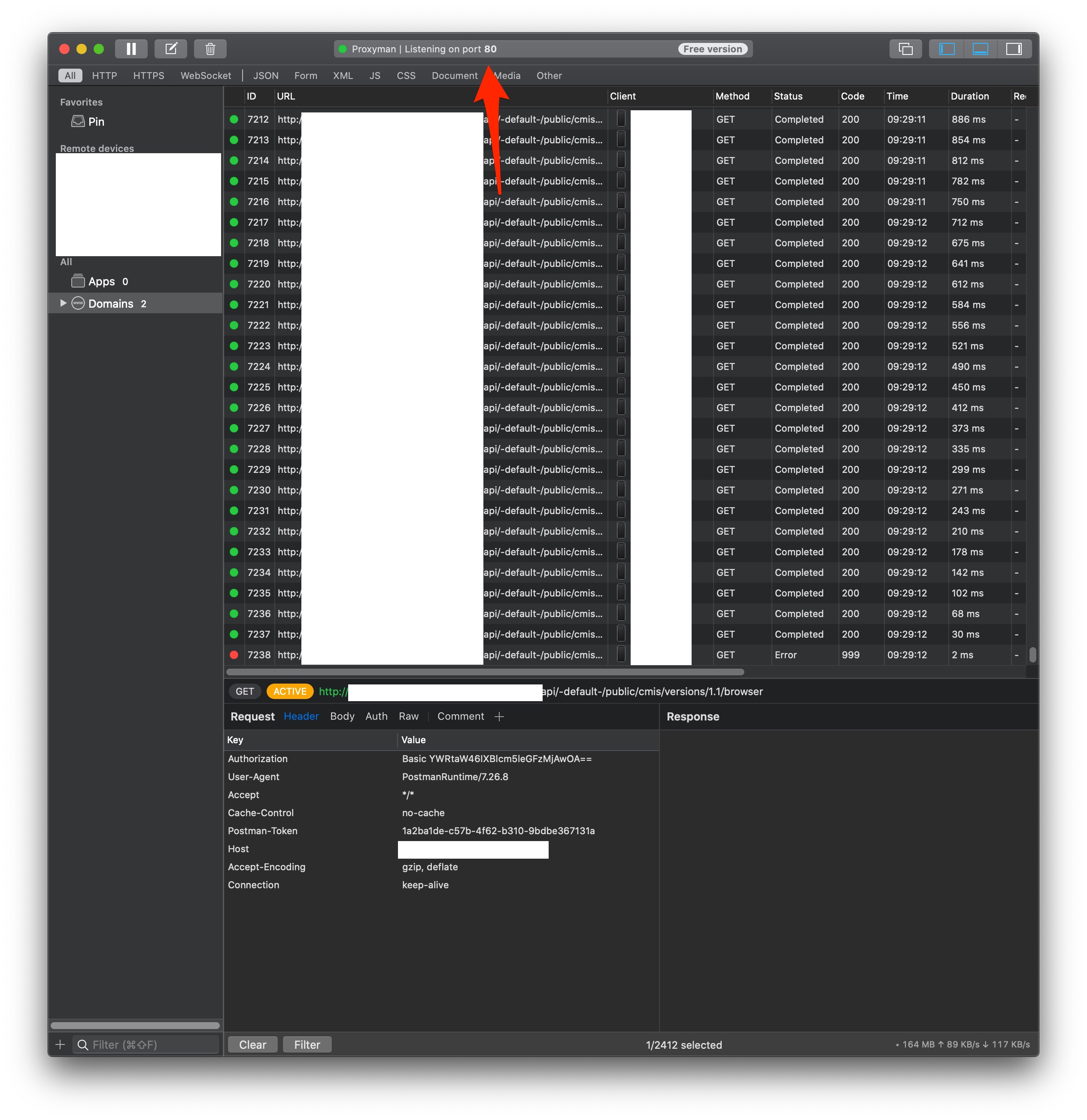The width and height of the screenshot is (1087, 1120).
Task: Toggle the bottom panel layout icon
Action: (980, 49)
